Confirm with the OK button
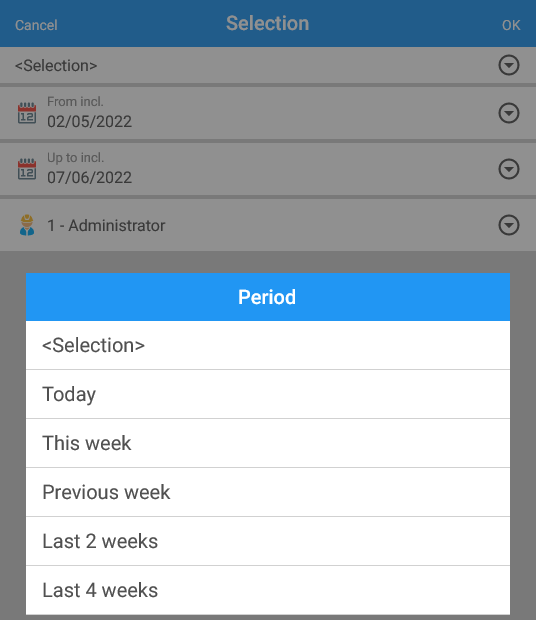Viewport: 536px width, 620px height. 511,25
